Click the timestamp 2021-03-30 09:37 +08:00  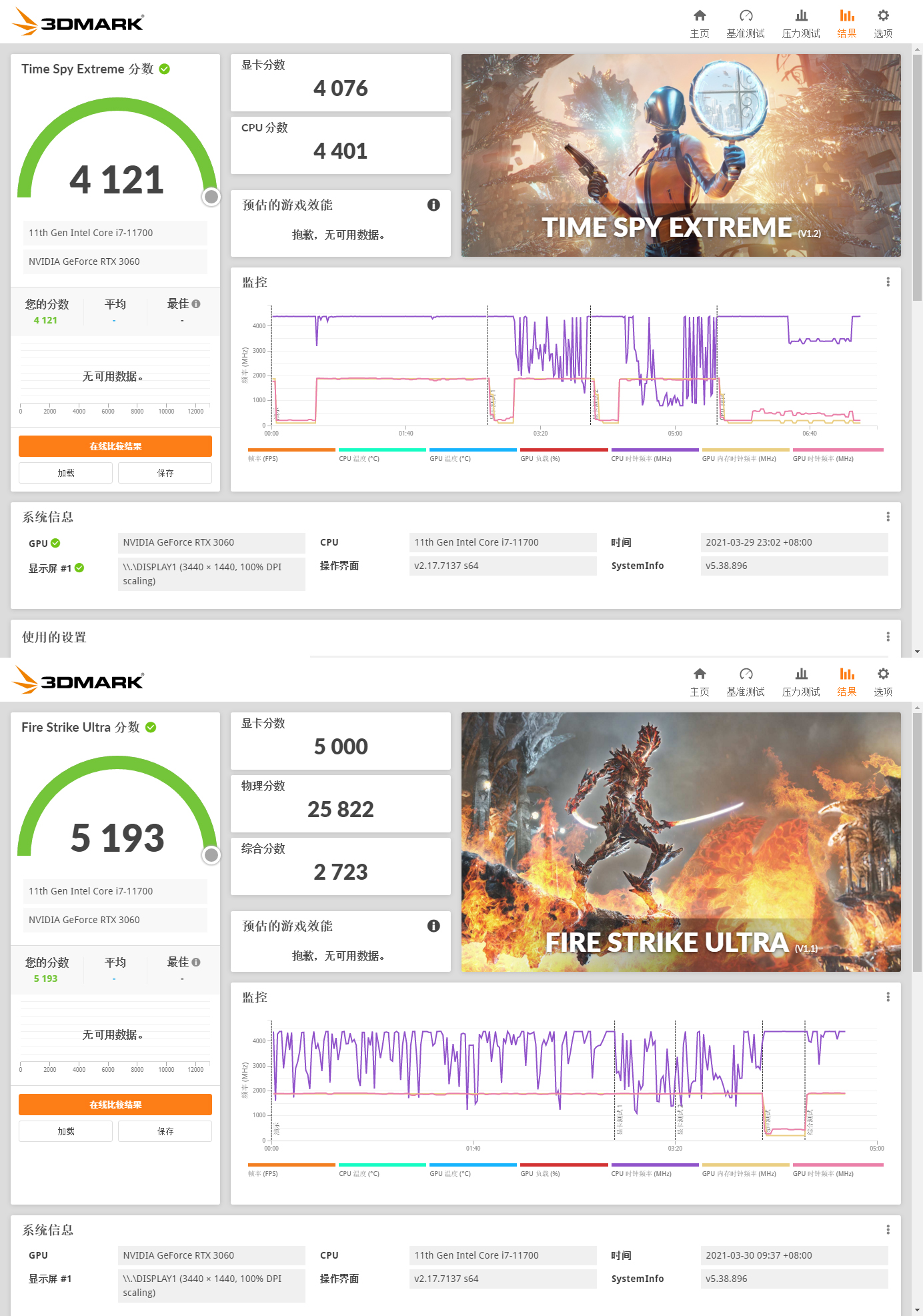click(759, 1255)
